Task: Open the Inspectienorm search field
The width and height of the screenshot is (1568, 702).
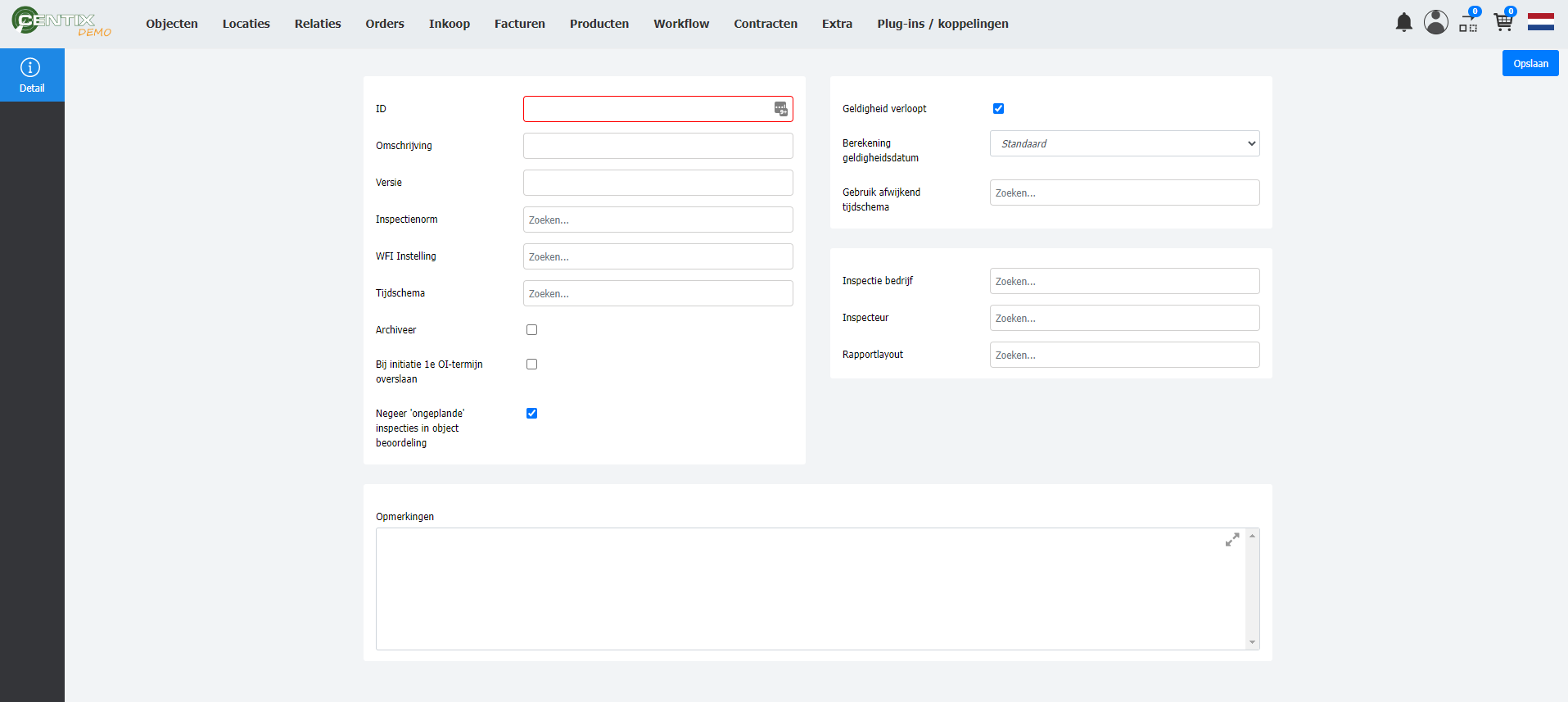Action: pyautogui.click(x=657, y=220)
